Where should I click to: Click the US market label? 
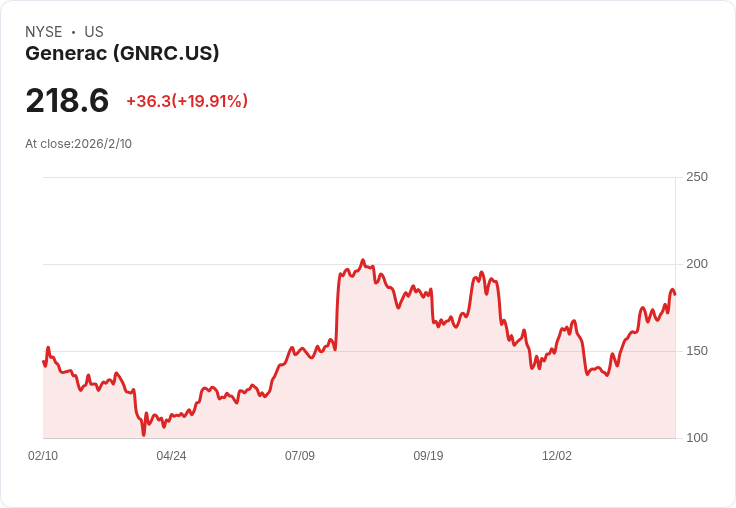[x=94, y=32]
